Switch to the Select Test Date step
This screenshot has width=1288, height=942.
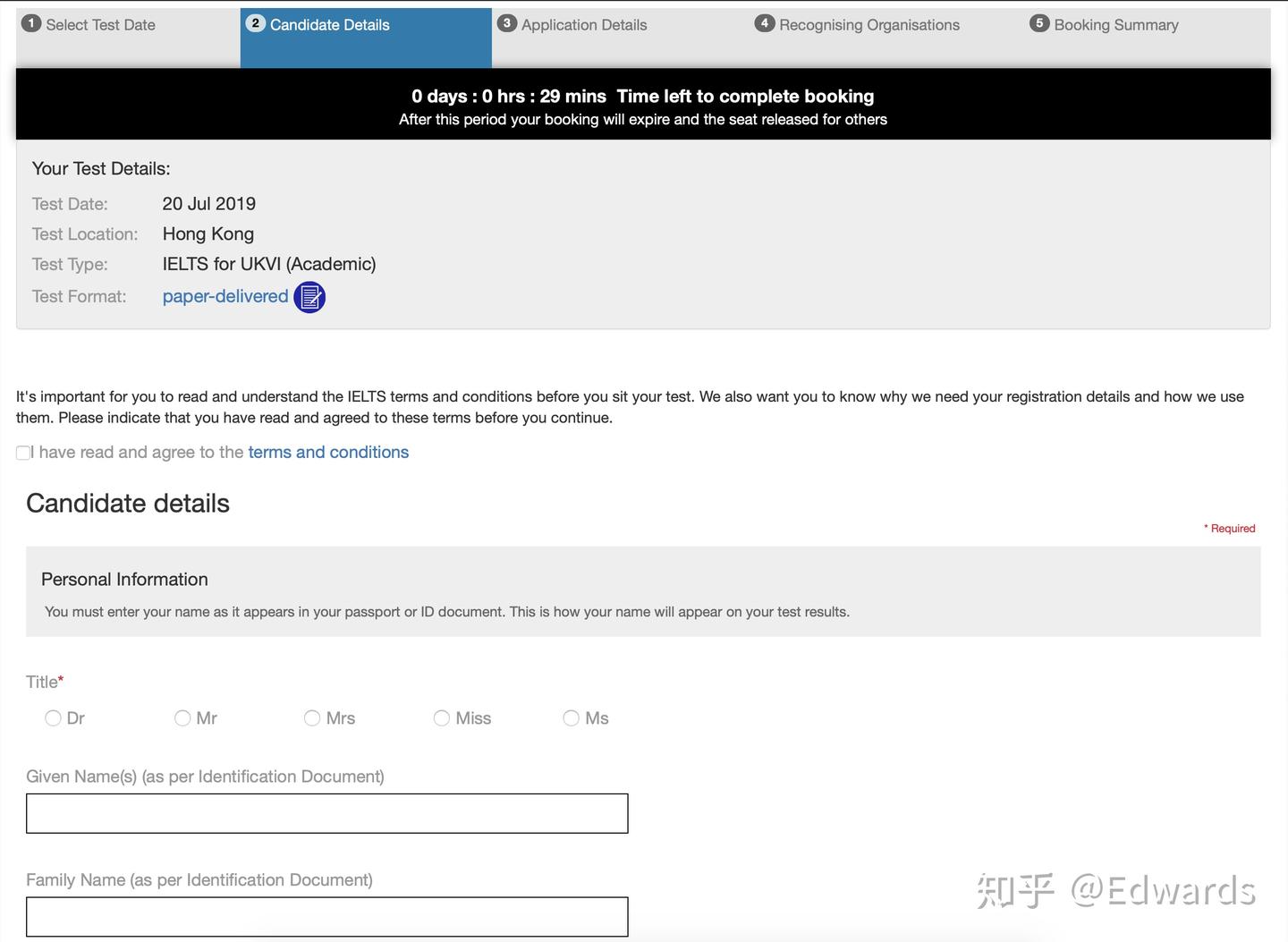99,24
